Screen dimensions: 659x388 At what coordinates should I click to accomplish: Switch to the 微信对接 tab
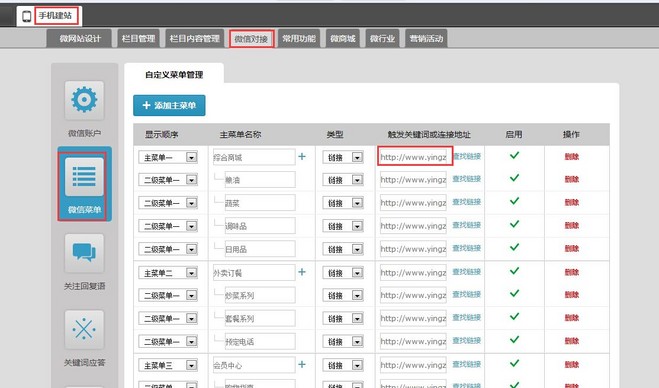tap(251, 39)
